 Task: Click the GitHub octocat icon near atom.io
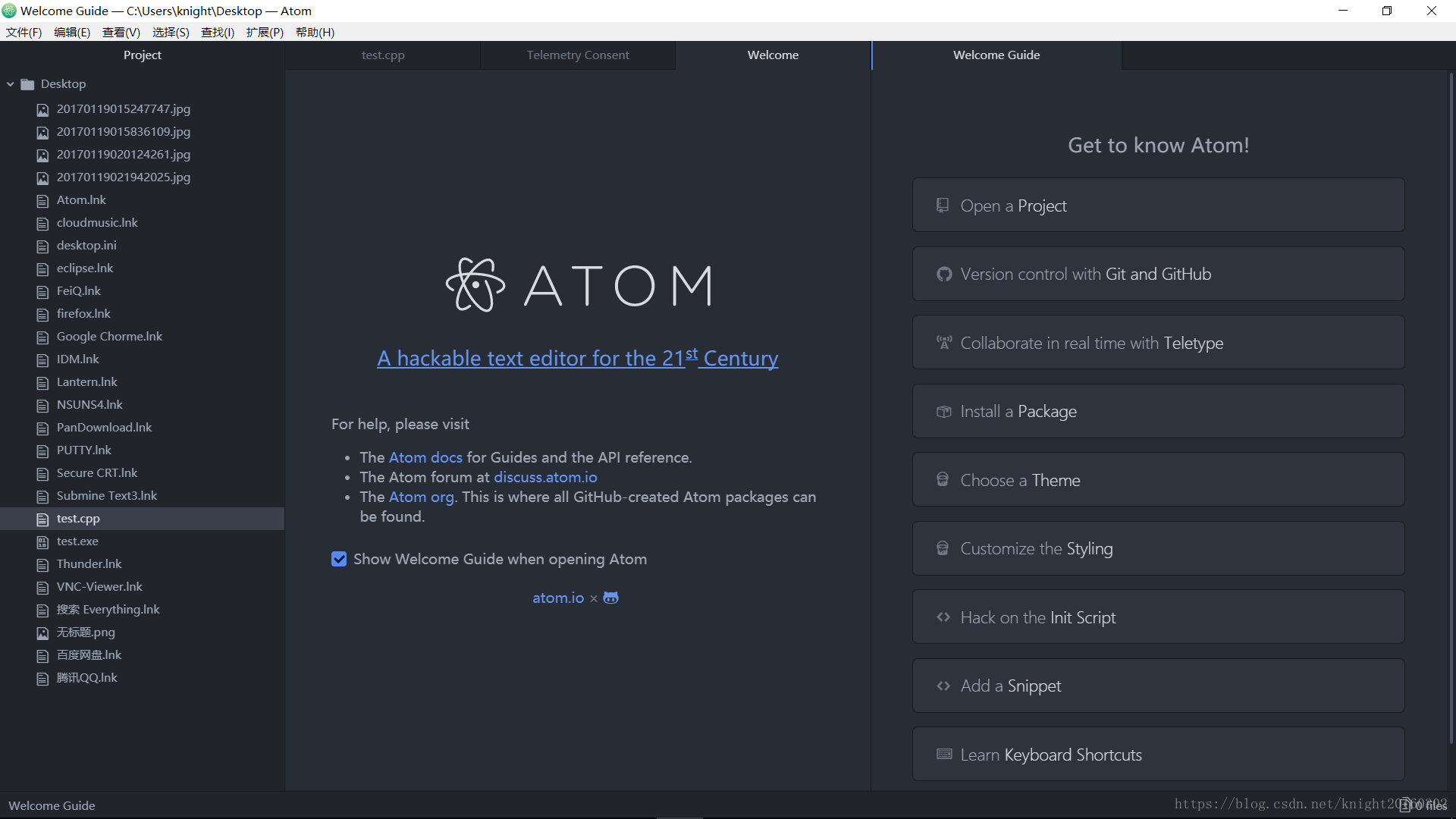[610, 598]
